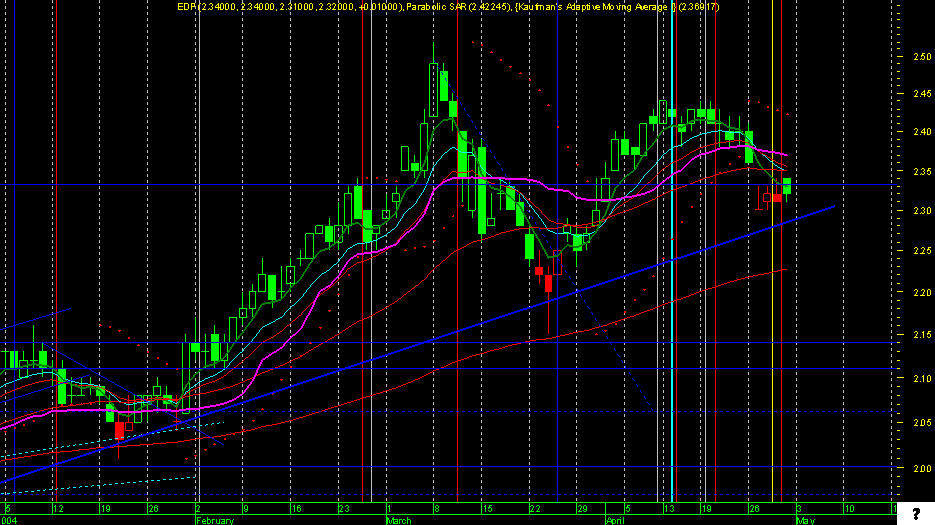Click the 2.35 price axis label
935x525 pixels.
(x=922, y=172)
